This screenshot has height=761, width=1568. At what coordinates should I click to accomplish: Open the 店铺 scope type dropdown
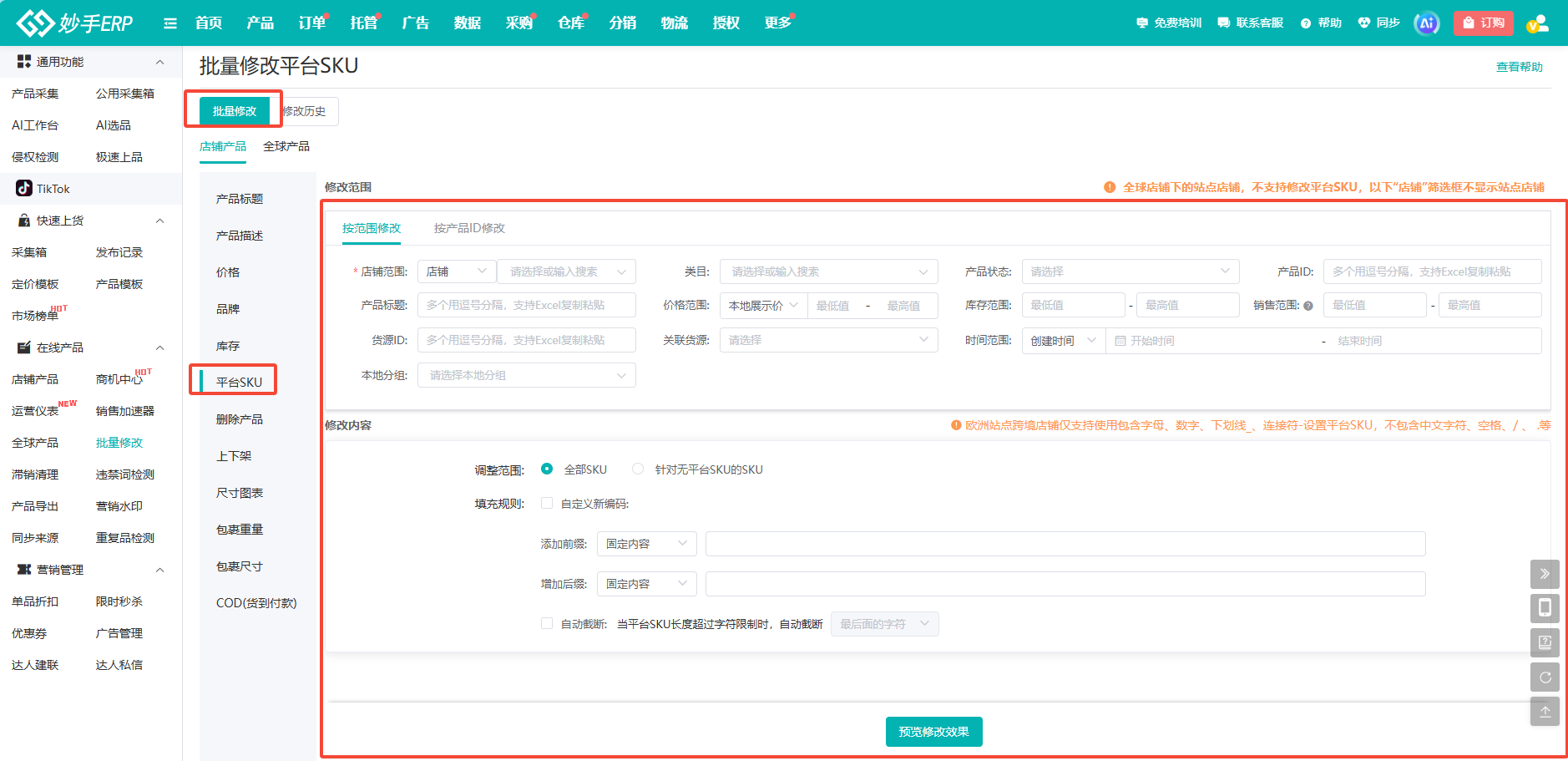coord(457,271)
